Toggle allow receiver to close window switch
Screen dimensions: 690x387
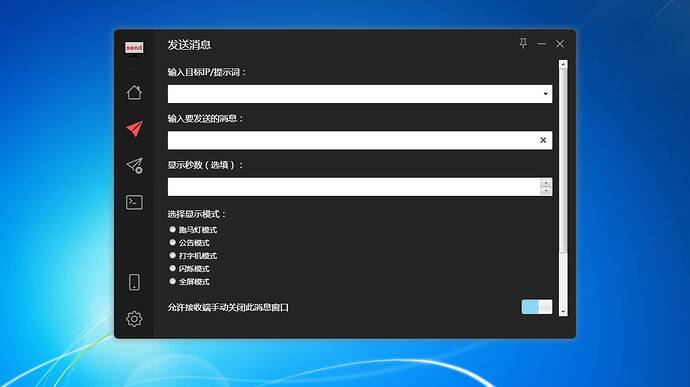(537, 307)
